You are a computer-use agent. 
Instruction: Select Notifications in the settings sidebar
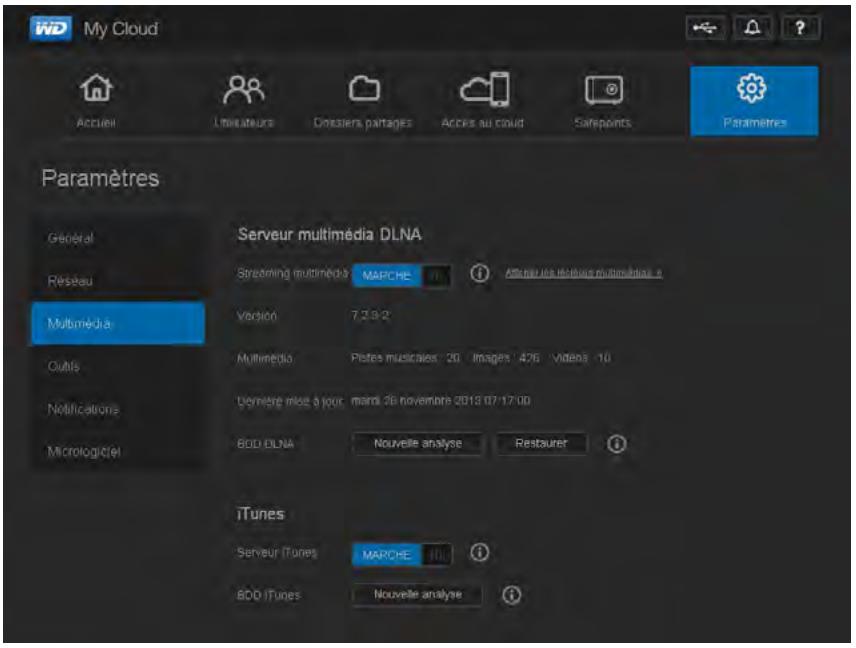tap(117, 409)
